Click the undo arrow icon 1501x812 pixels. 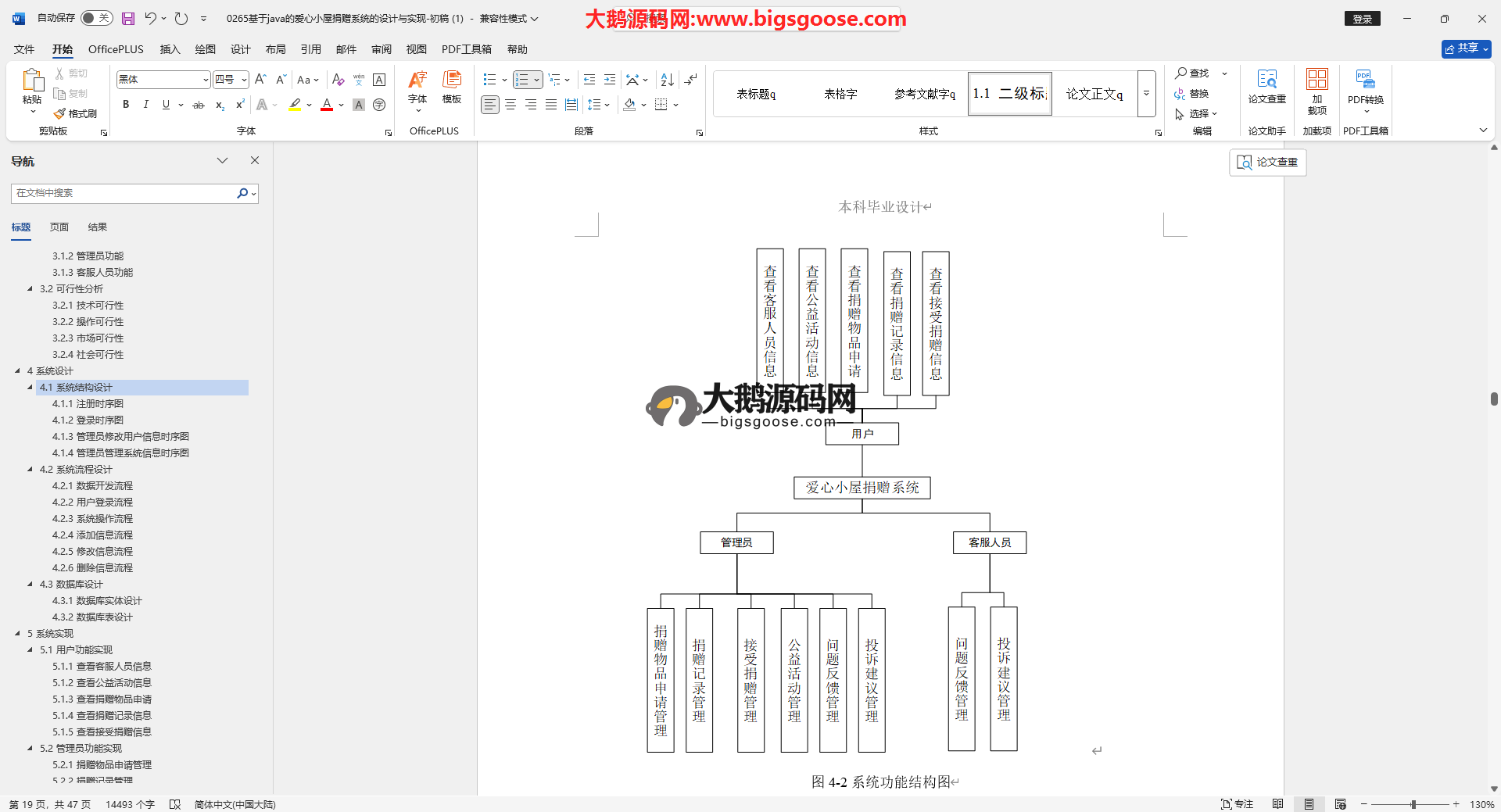coord(151,18)
